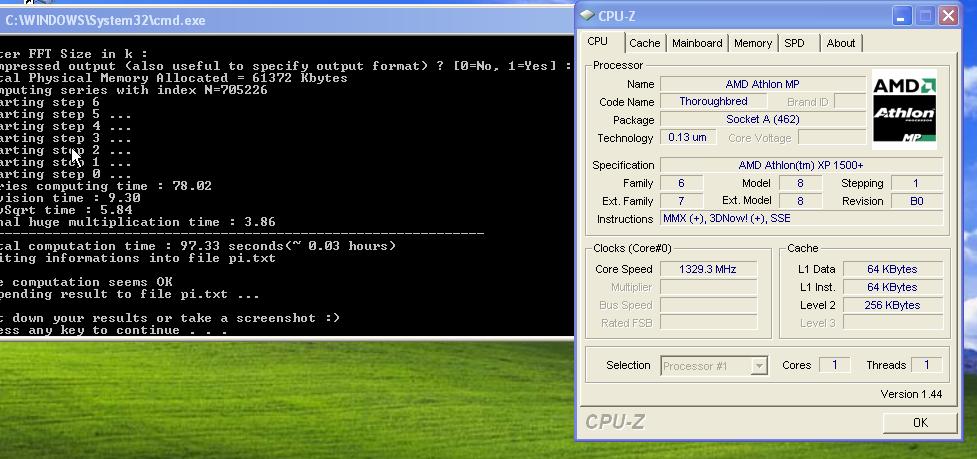977x459 pixels.
Task: Click the Cores value box
Action: 834,365
